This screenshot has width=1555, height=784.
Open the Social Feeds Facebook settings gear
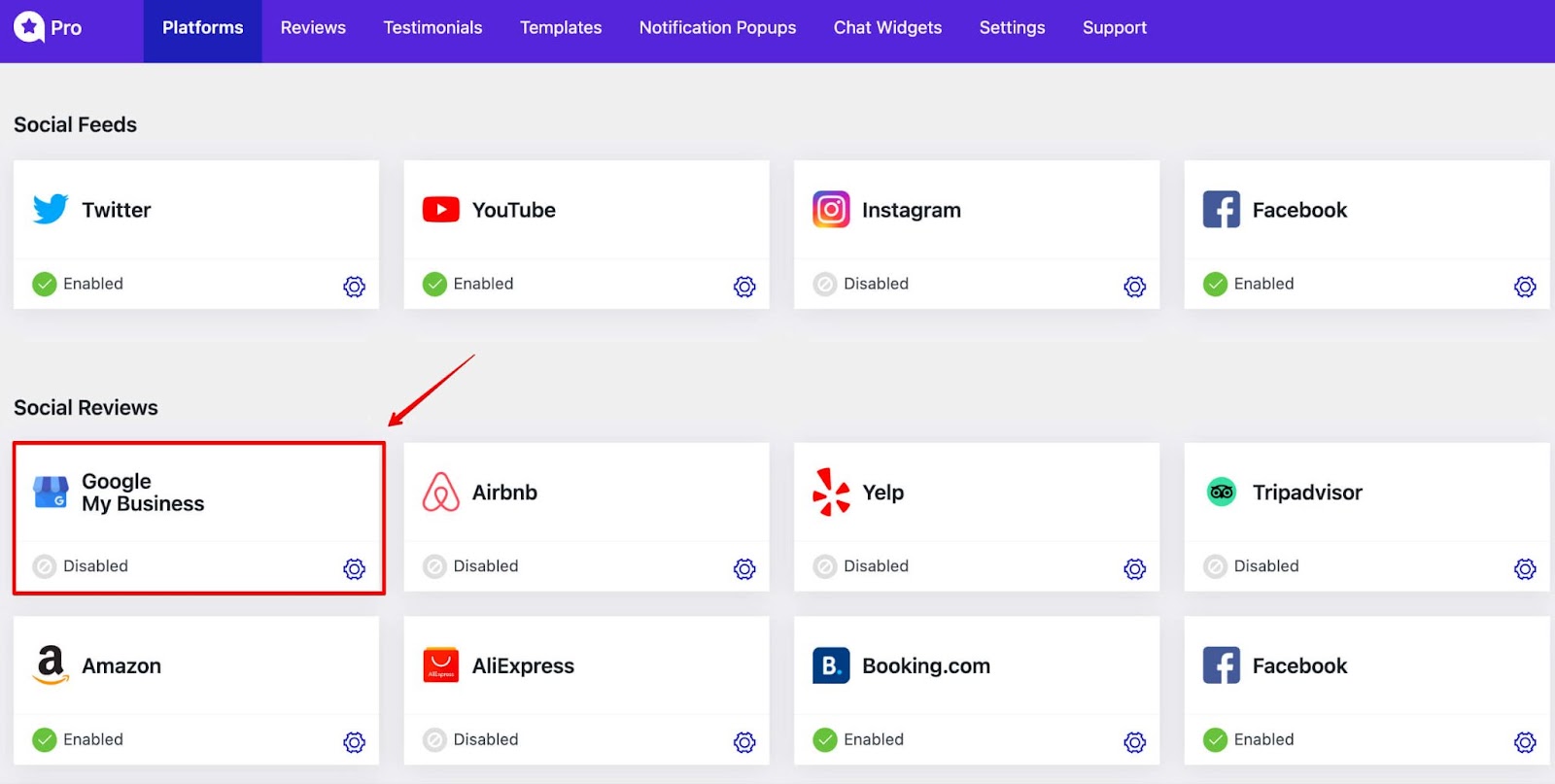pyautogui.click(x=1526, y=287)
